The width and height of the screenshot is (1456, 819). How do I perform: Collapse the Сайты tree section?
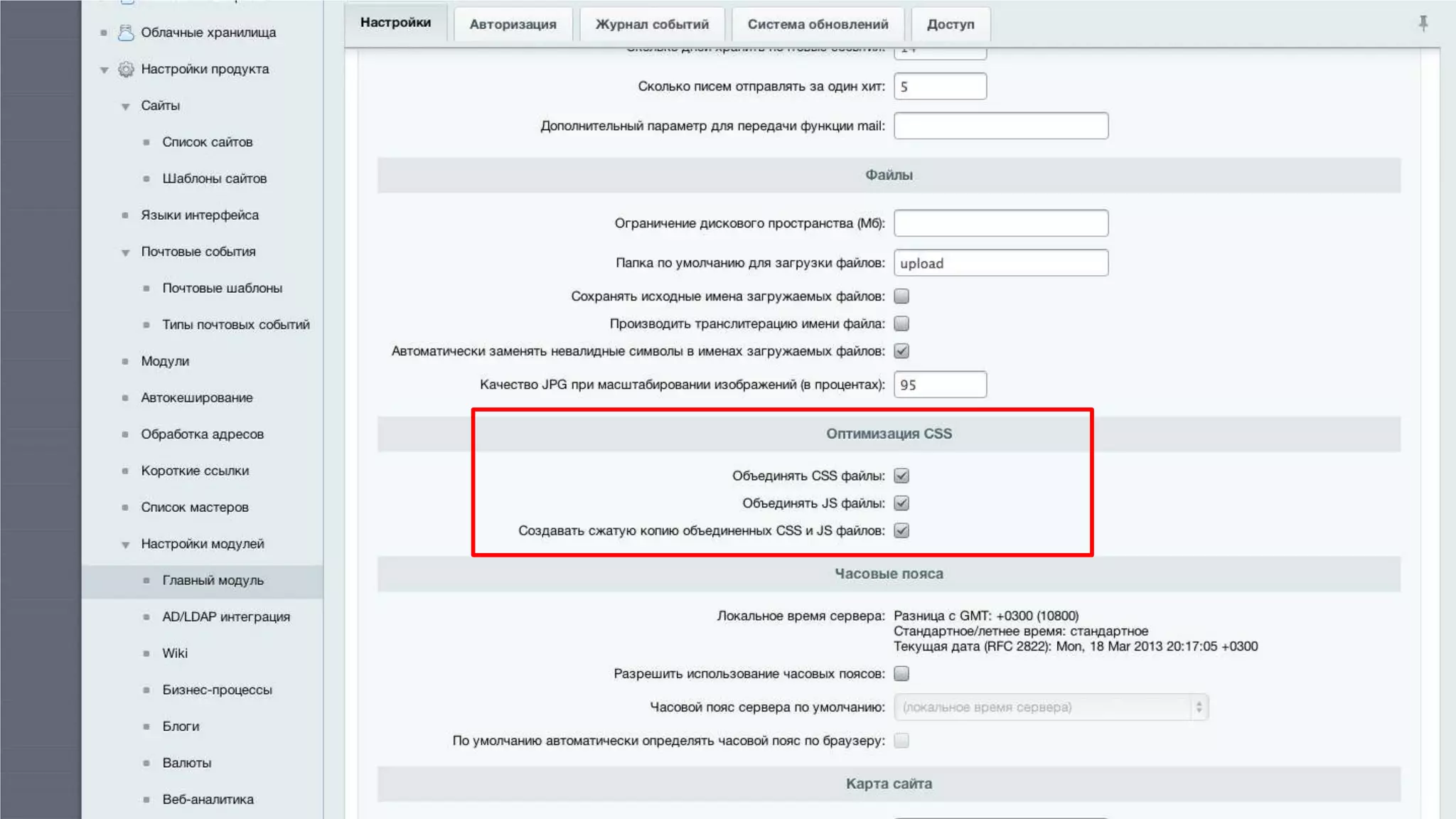tap(126, 107)
